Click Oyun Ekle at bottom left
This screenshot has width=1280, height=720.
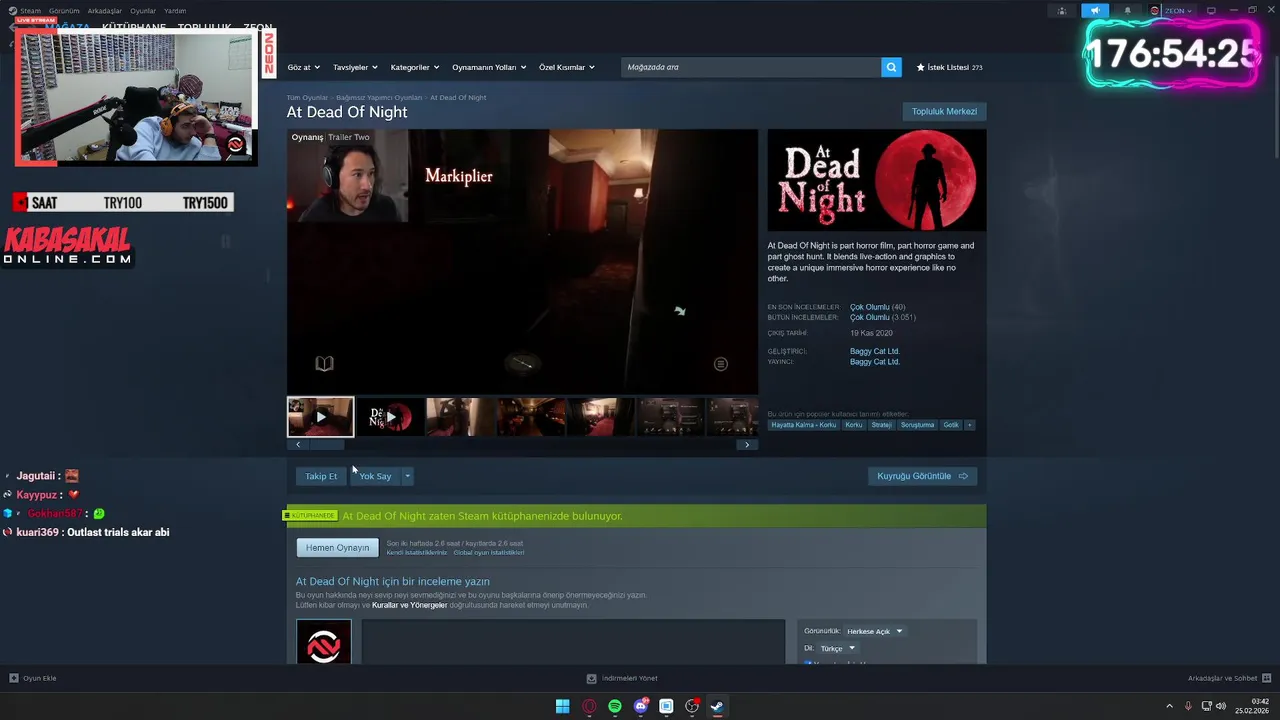pyautogui.click(x=32, y=678)
